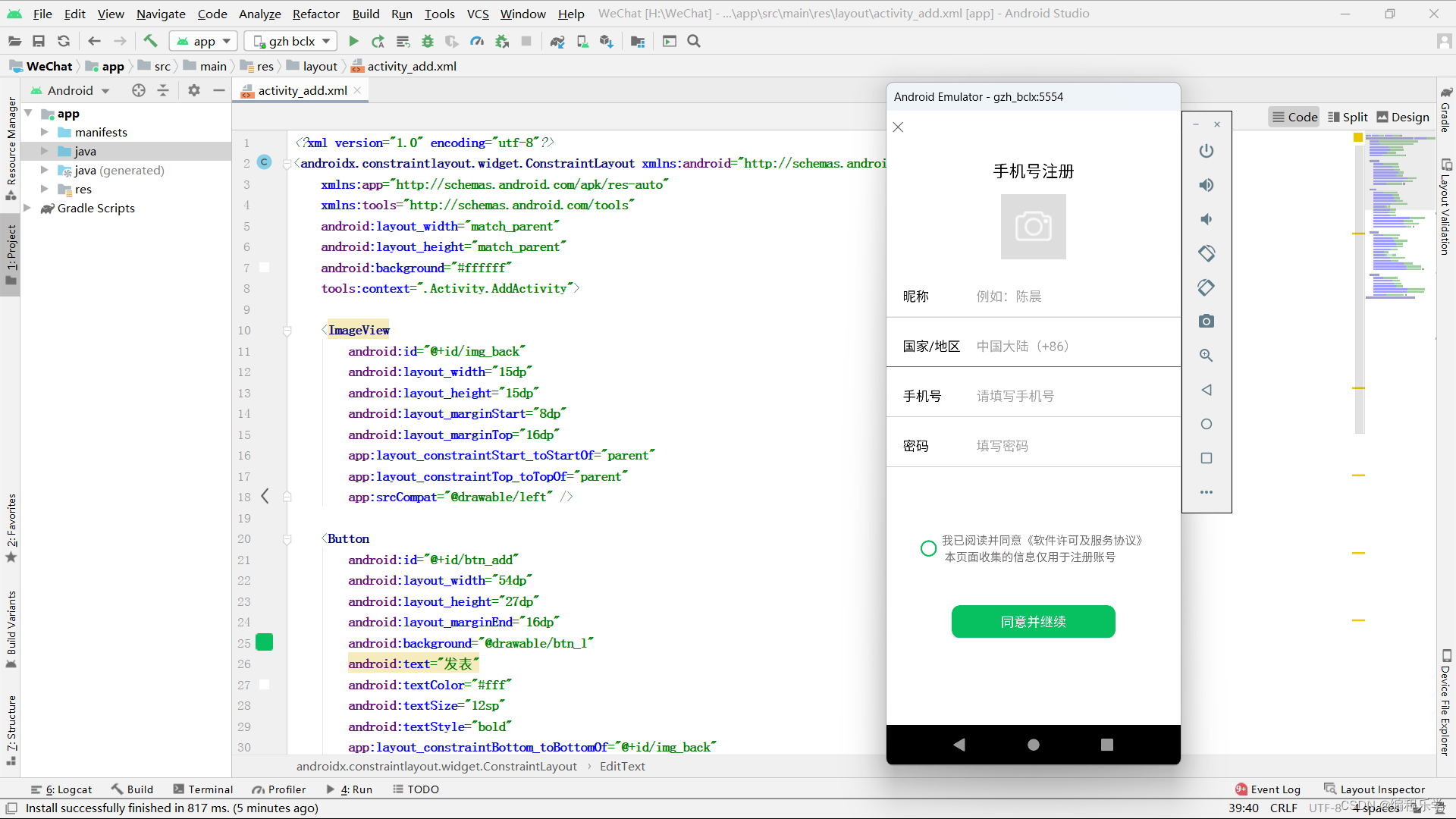Click the Debug app bug icon
Viewport: 1456px width, 819px height.
pos(428,41)
